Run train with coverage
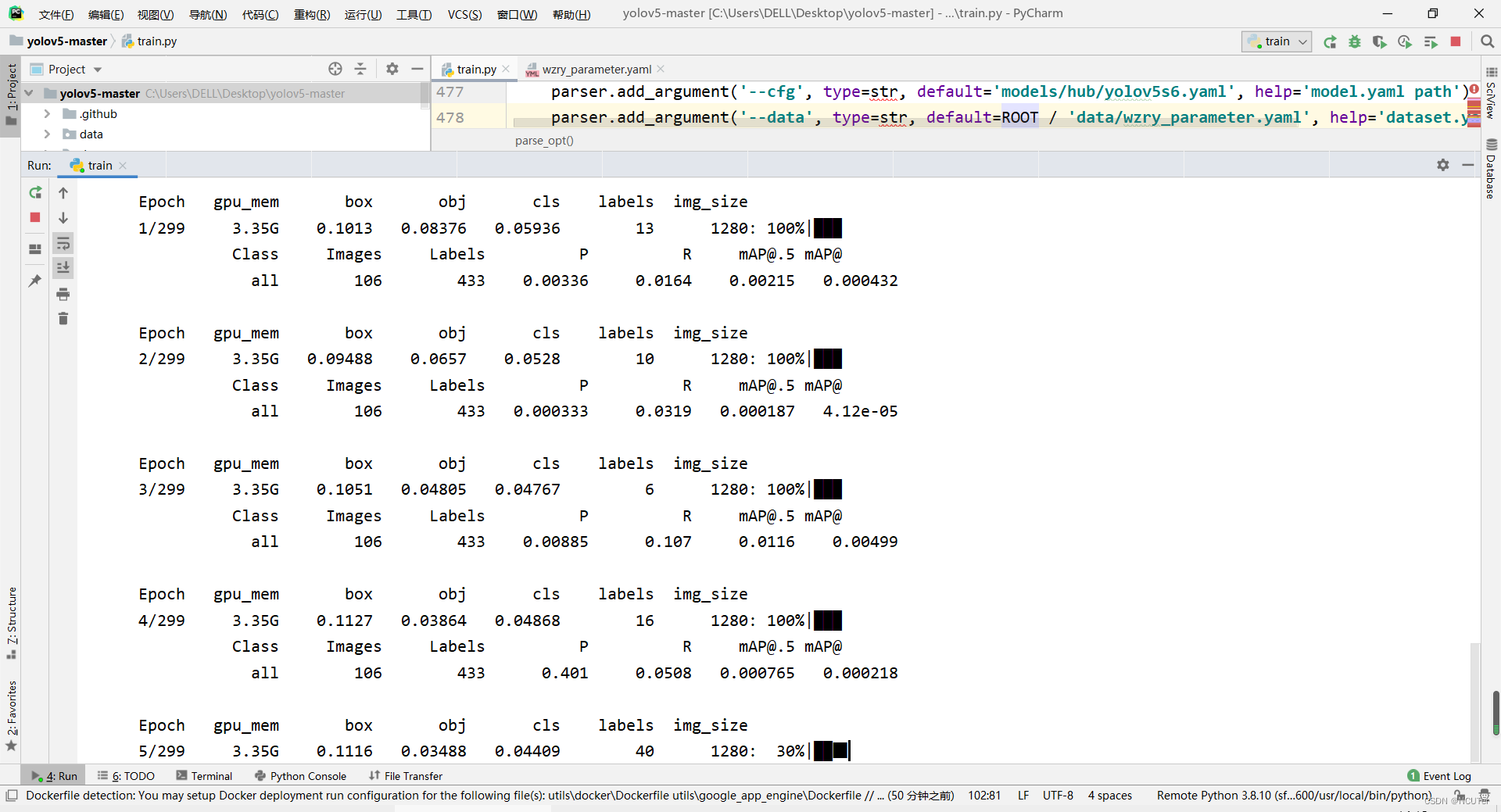 coord(1380,41)
